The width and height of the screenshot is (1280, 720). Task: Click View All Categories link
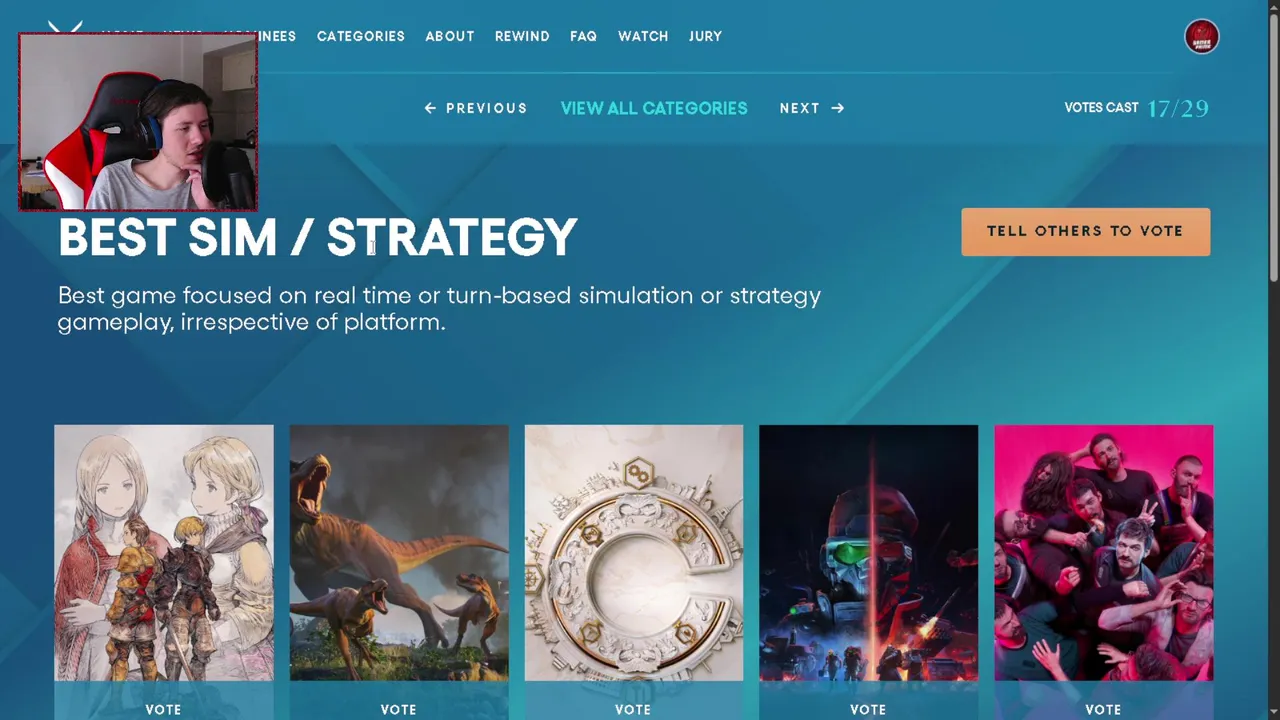[654, 108]
